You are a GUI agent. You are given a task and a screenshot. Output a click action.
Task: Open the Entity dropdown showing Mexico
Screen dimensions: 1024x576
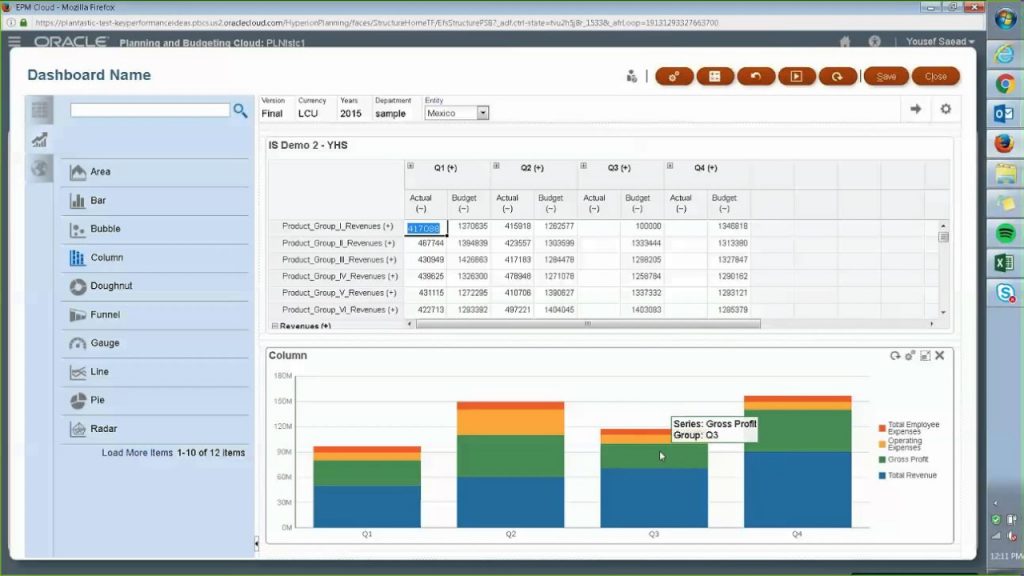point(483,113)
